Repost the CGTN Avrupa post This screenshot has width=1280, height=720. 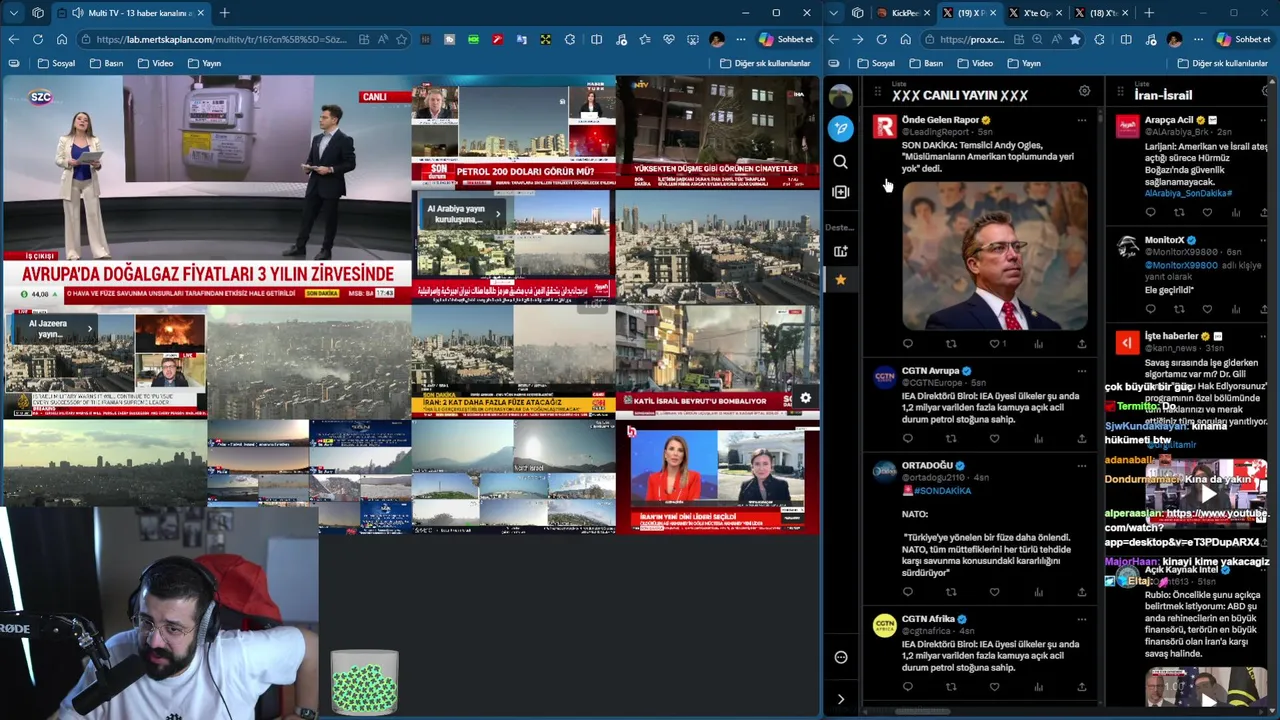click(x=951, y=438)
